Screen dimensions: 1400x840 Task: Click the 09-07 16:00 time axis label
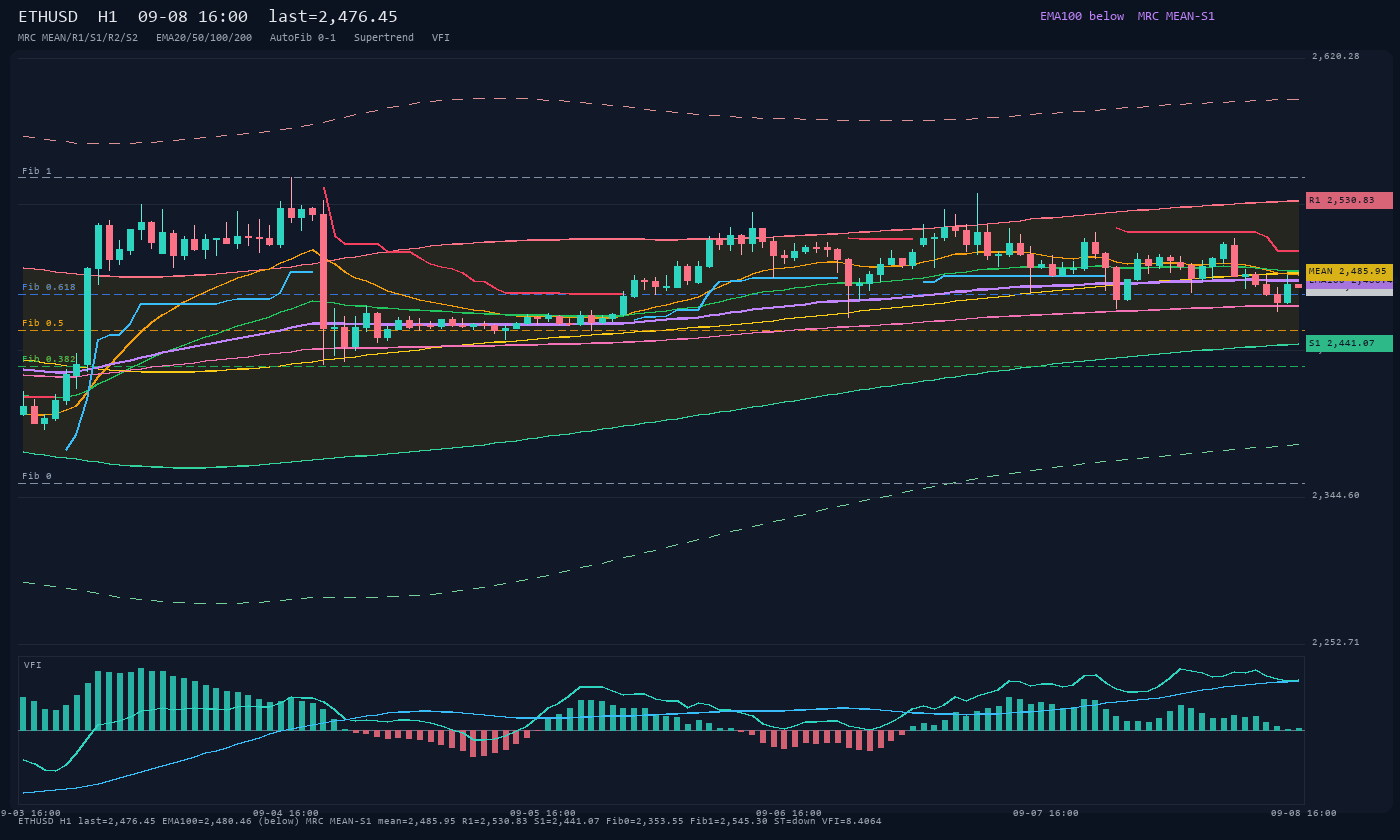tap(1045, 813)
